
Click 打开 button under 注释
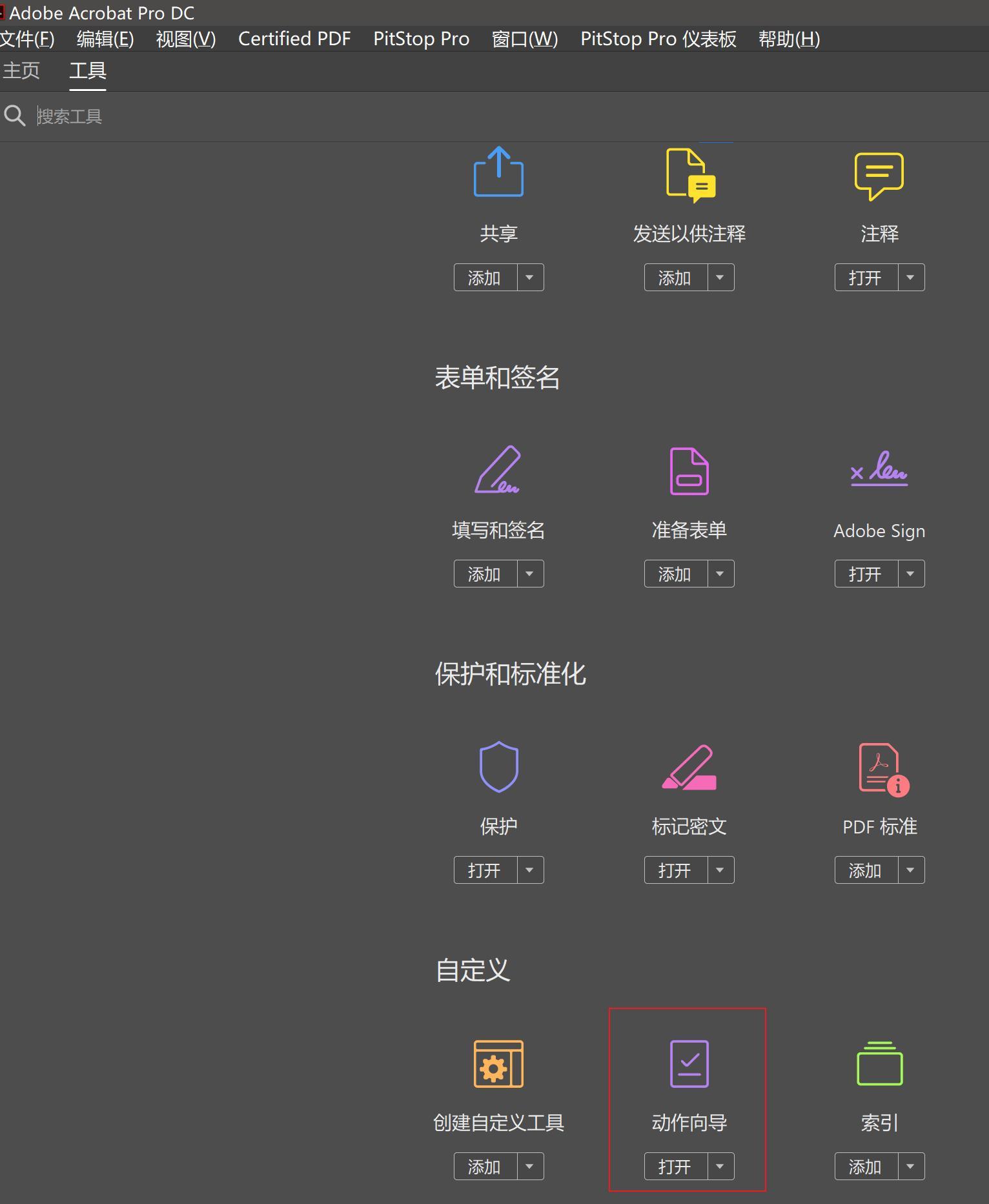point(866,278)
